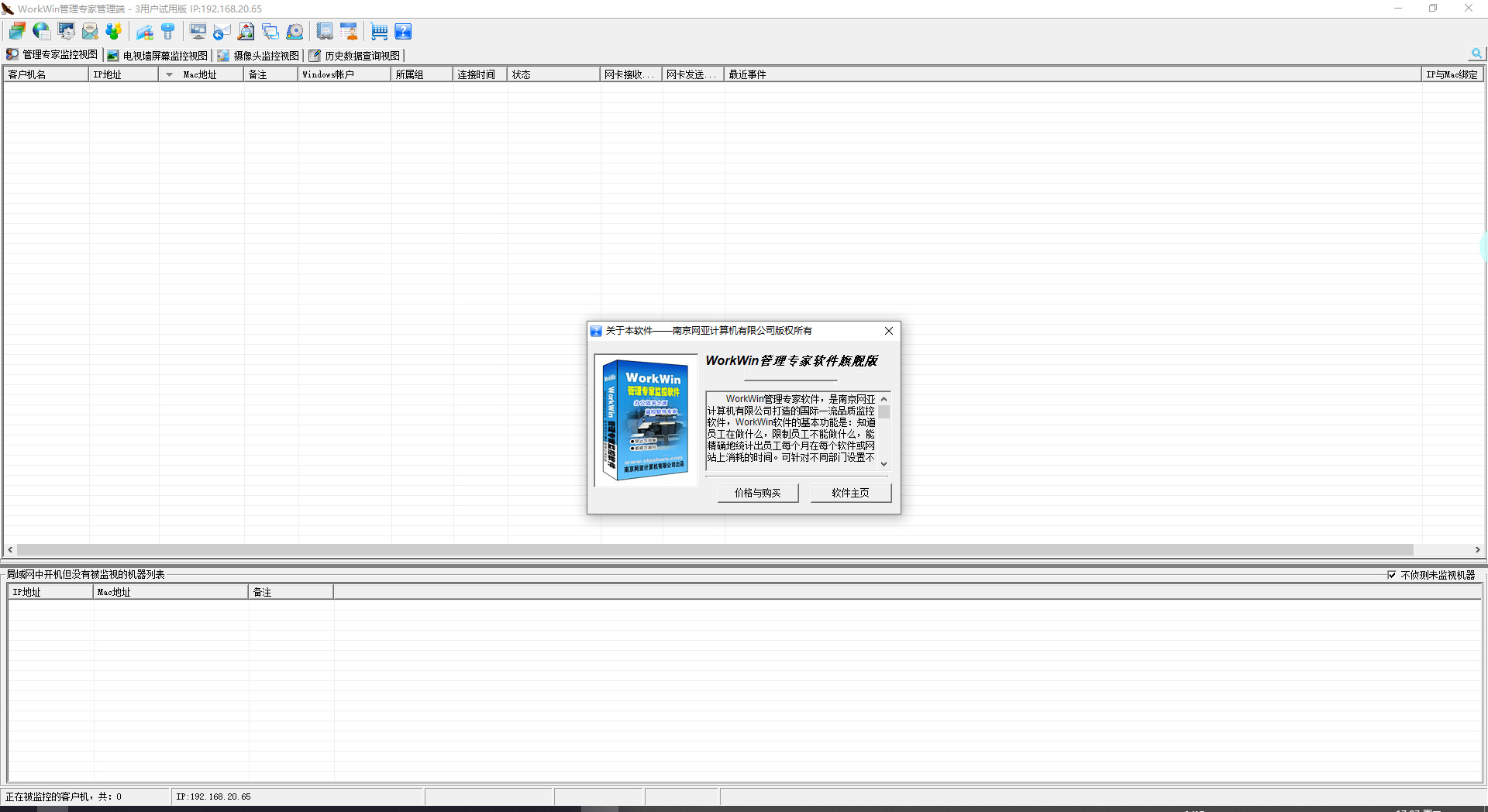Click the 所属组 column header

coord(422,74)
